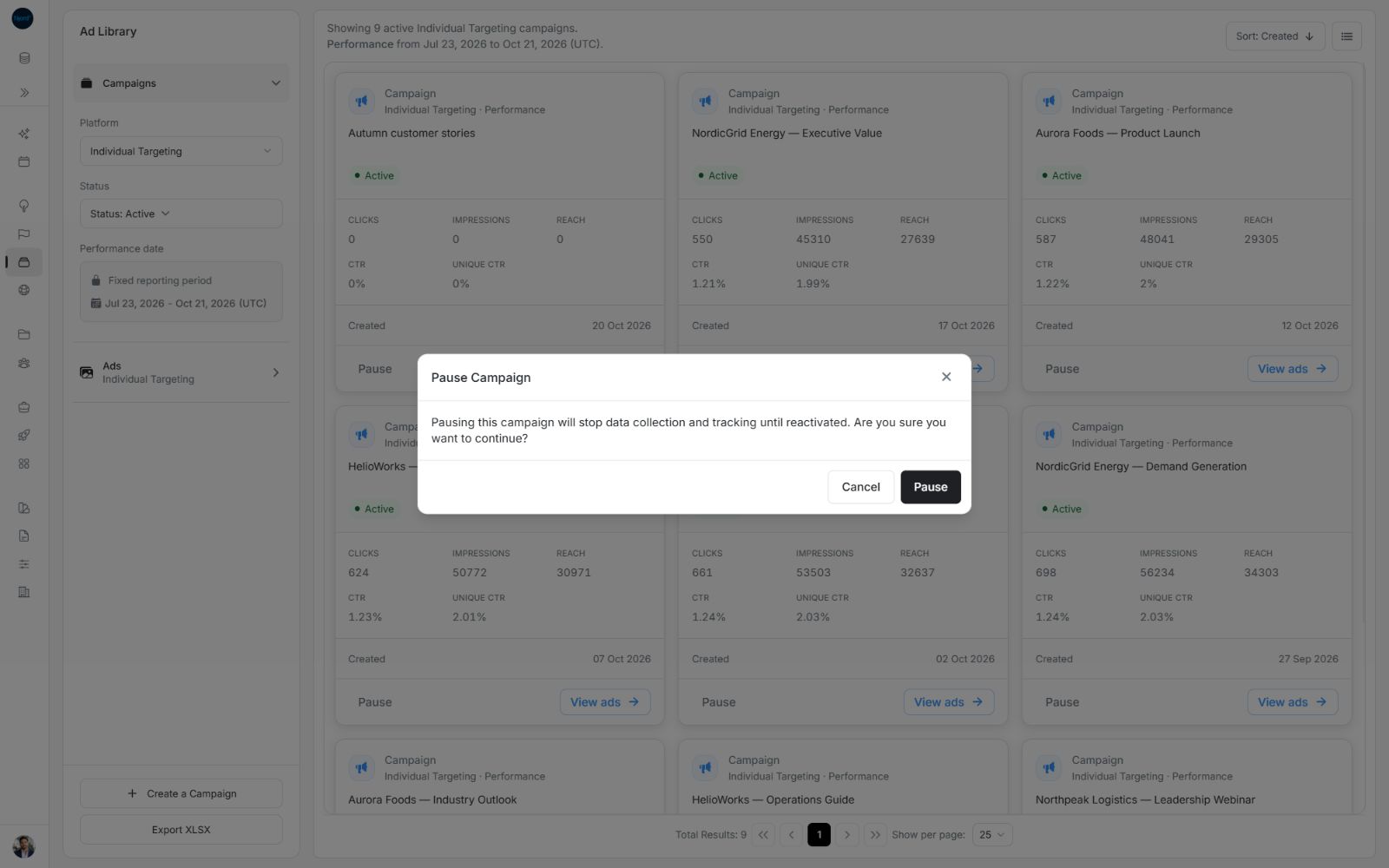Screen dimensions: 1389x868
Task: Expand sidebar with double chevron icon
Action: [x=24, y=92]
